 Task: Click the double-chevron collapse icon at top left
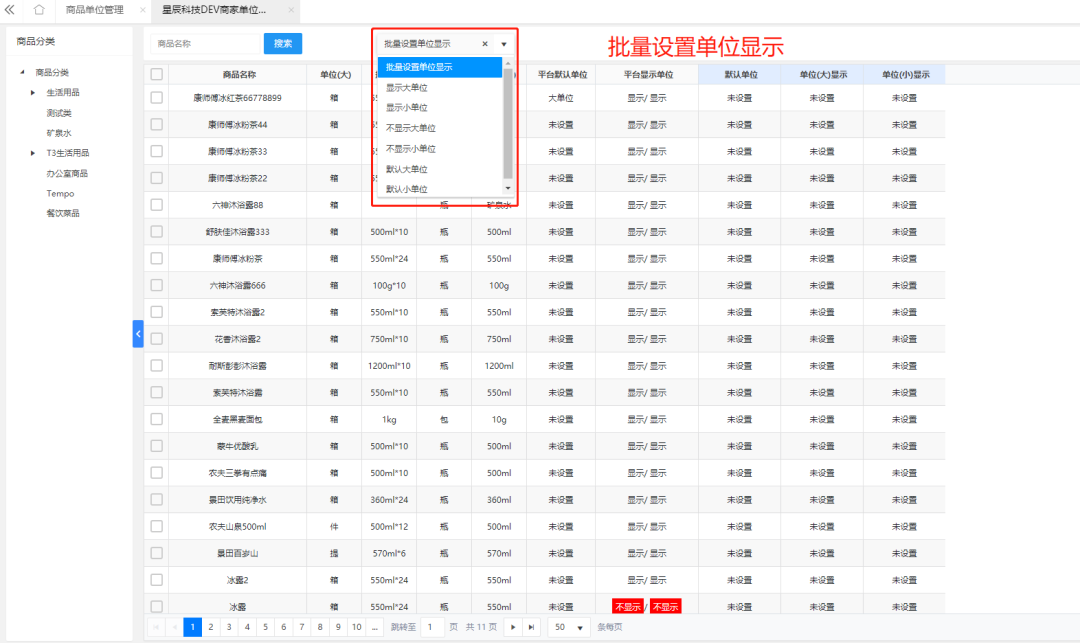tap(11, 10)
